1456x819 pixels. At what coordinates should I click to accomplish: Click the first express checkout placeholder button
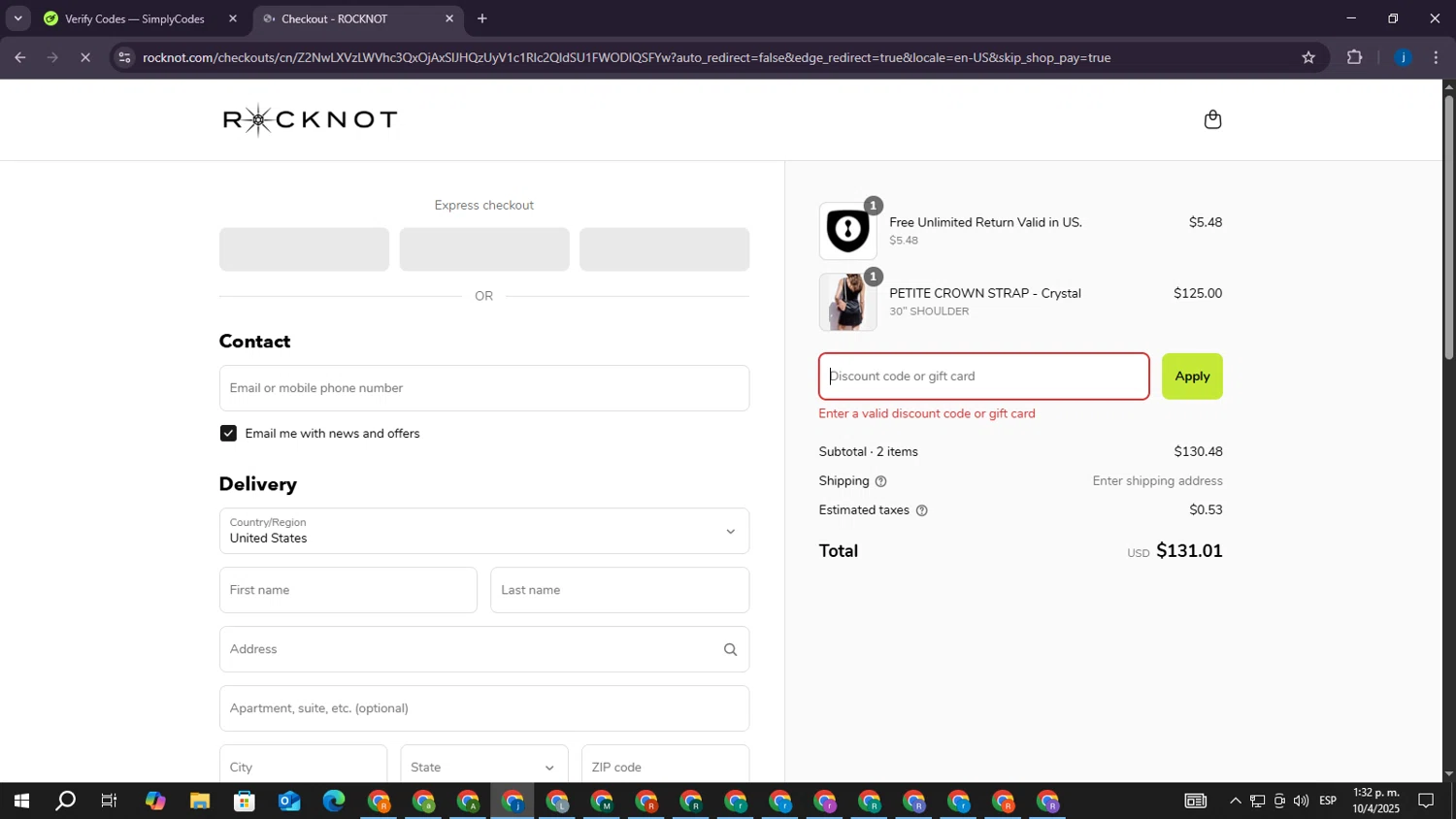tap(304, 249)
